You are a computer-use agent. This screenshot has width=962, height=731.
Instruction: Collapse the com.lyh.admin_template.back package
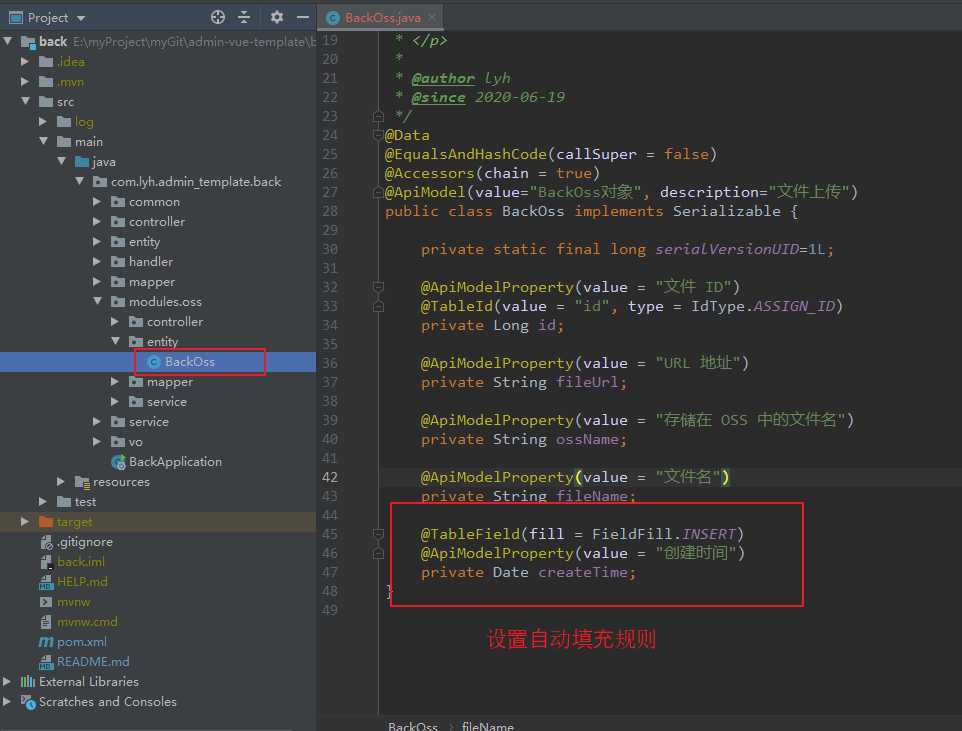tap(80, 181)
